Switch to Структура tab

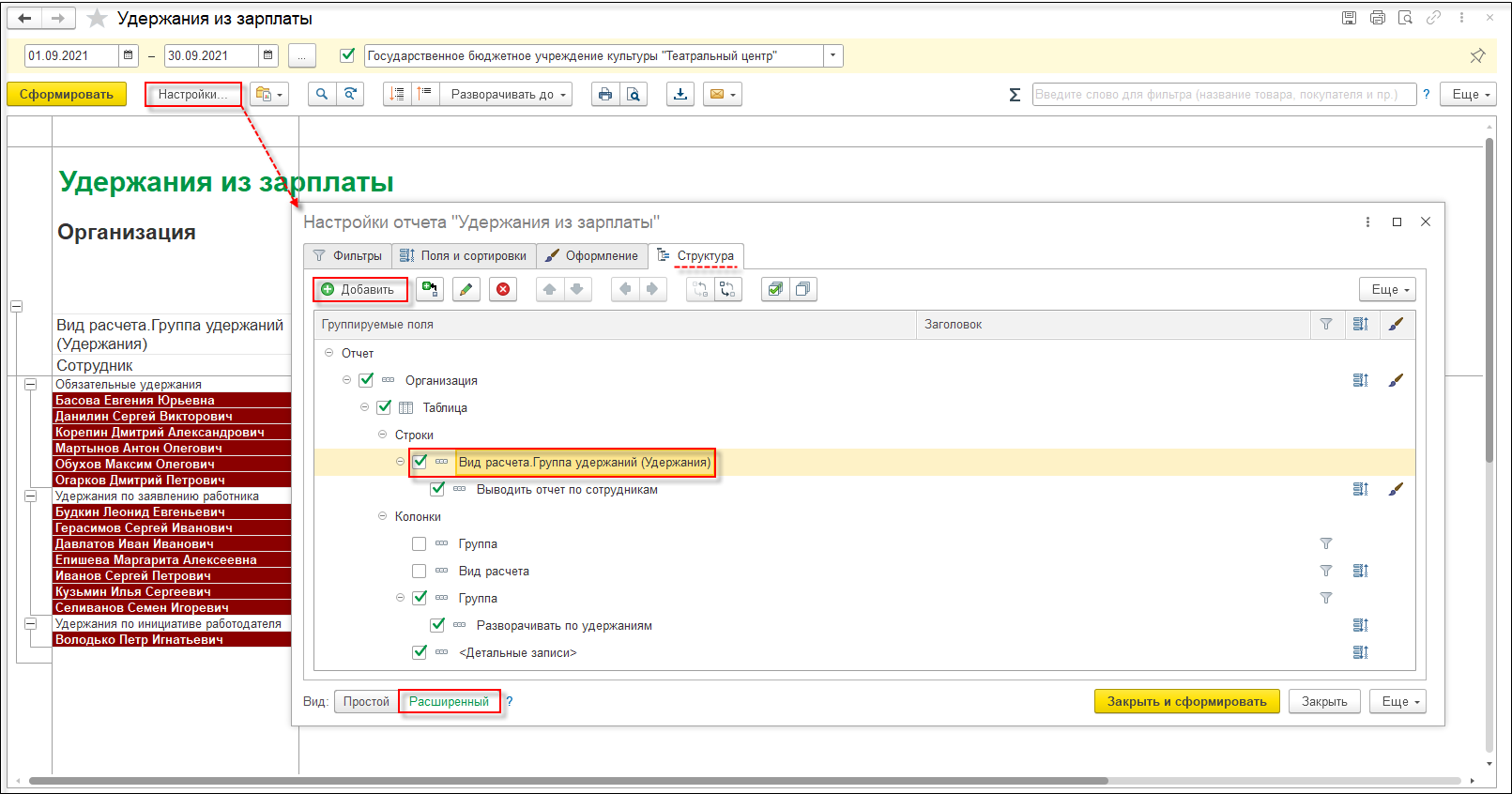pyautogui.click(x=696, y=256)
